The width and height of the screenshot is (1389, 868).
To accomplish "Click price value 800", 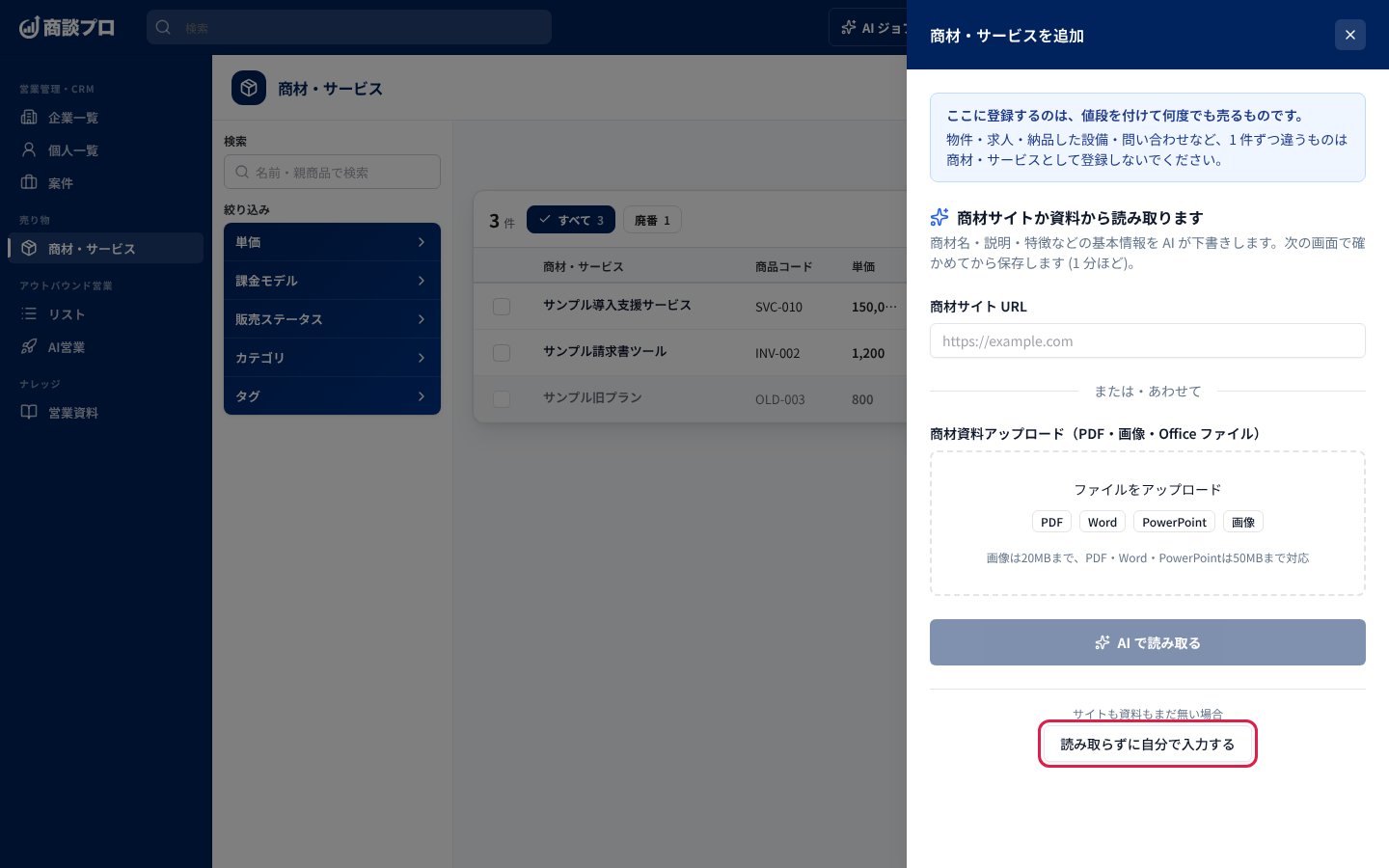I will pos(862,399).
